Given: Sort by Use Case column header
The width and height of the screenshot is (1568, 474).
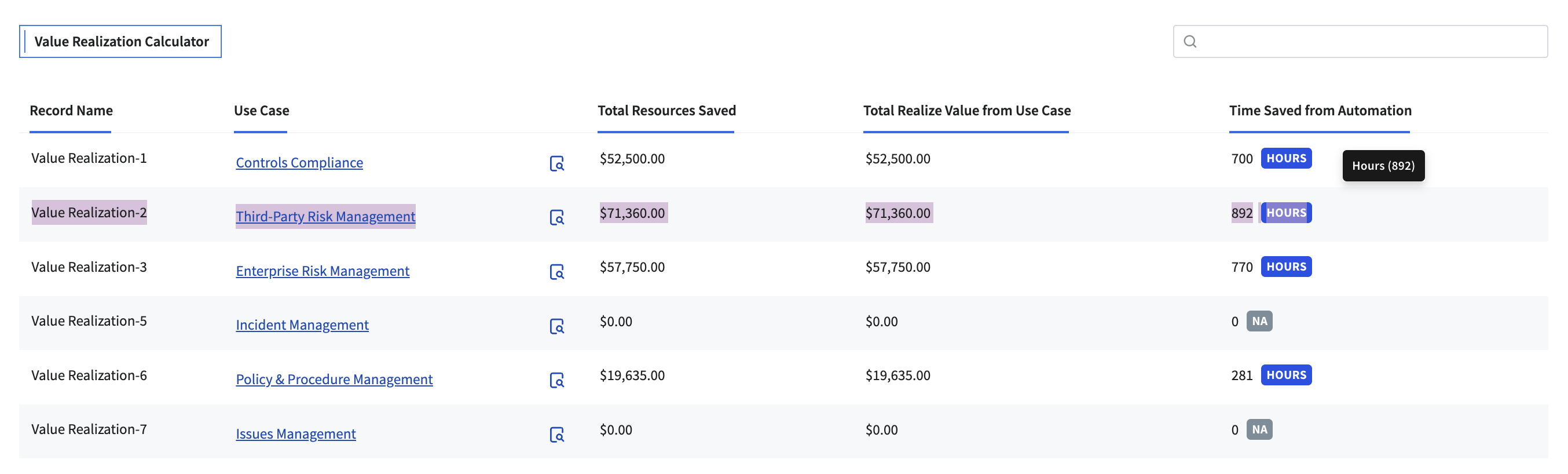Looking at the screenshot, I should 261,110.
